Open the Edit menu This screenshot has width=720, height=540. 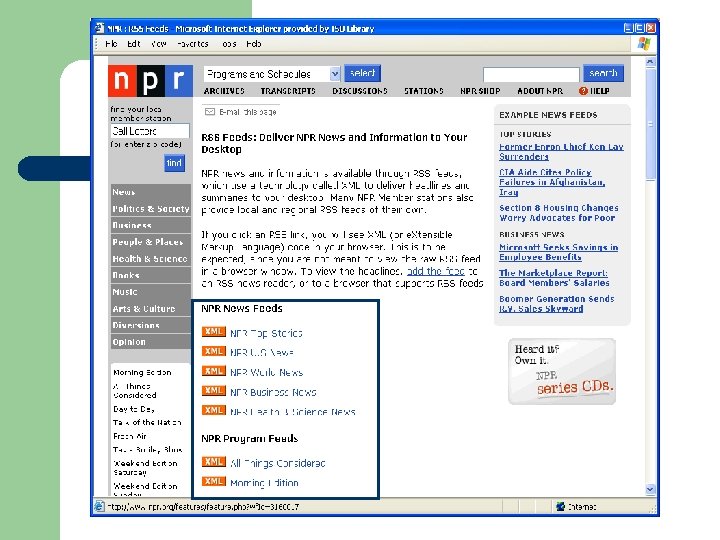pos(134,44)
